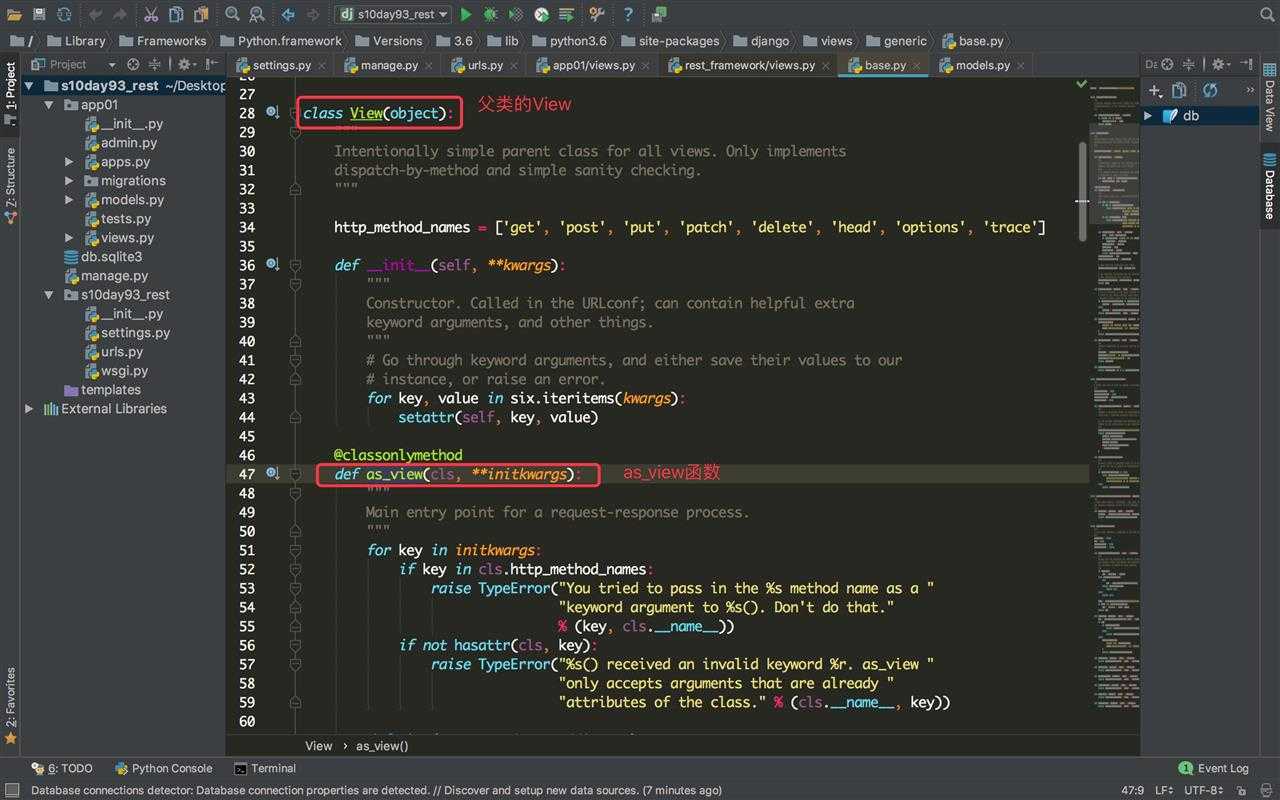Screen dimensions: 1280x800
Task: Open the Python Console tool window
Action: [x=164, y=768]
